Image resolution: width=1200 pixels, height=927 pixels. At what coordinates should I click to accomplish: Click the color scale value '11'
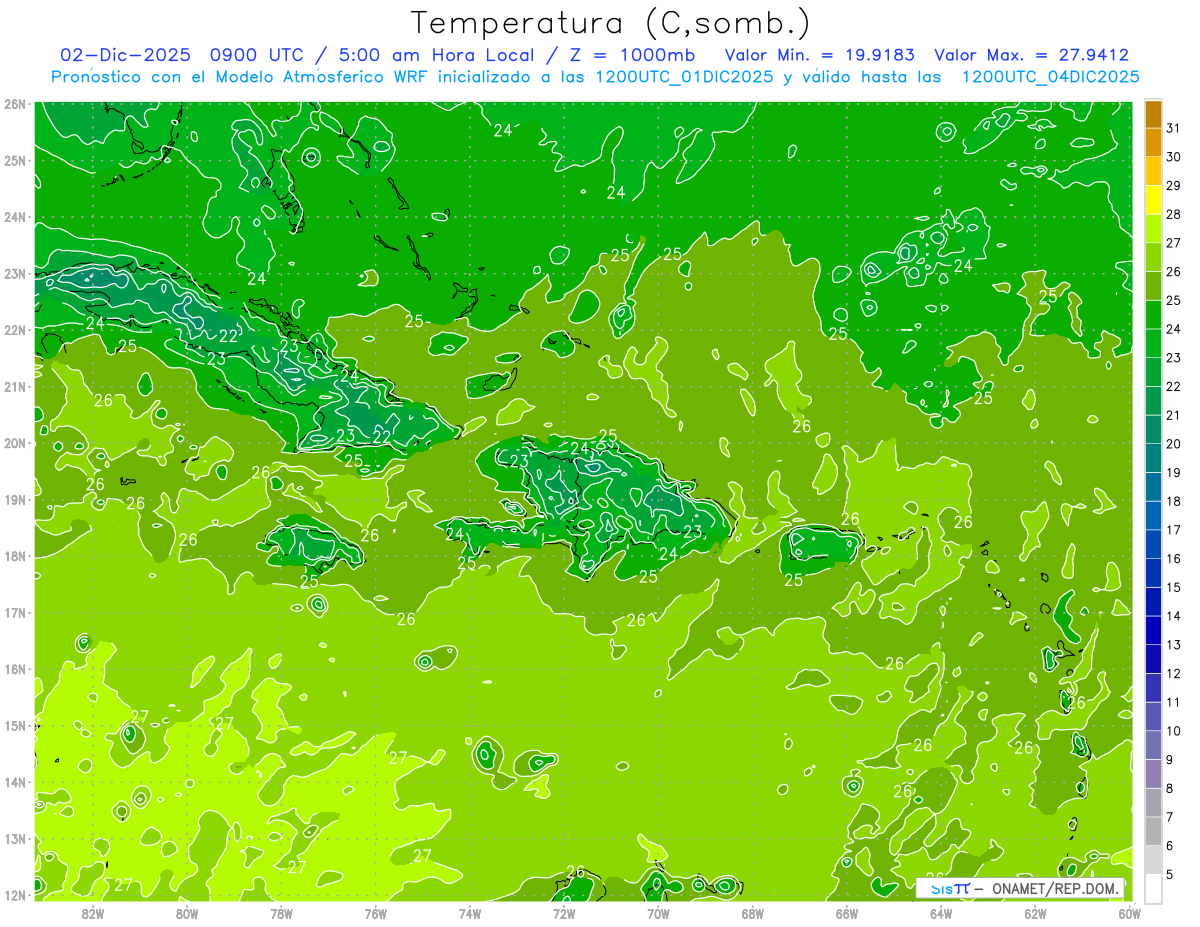click(1173, 702)
